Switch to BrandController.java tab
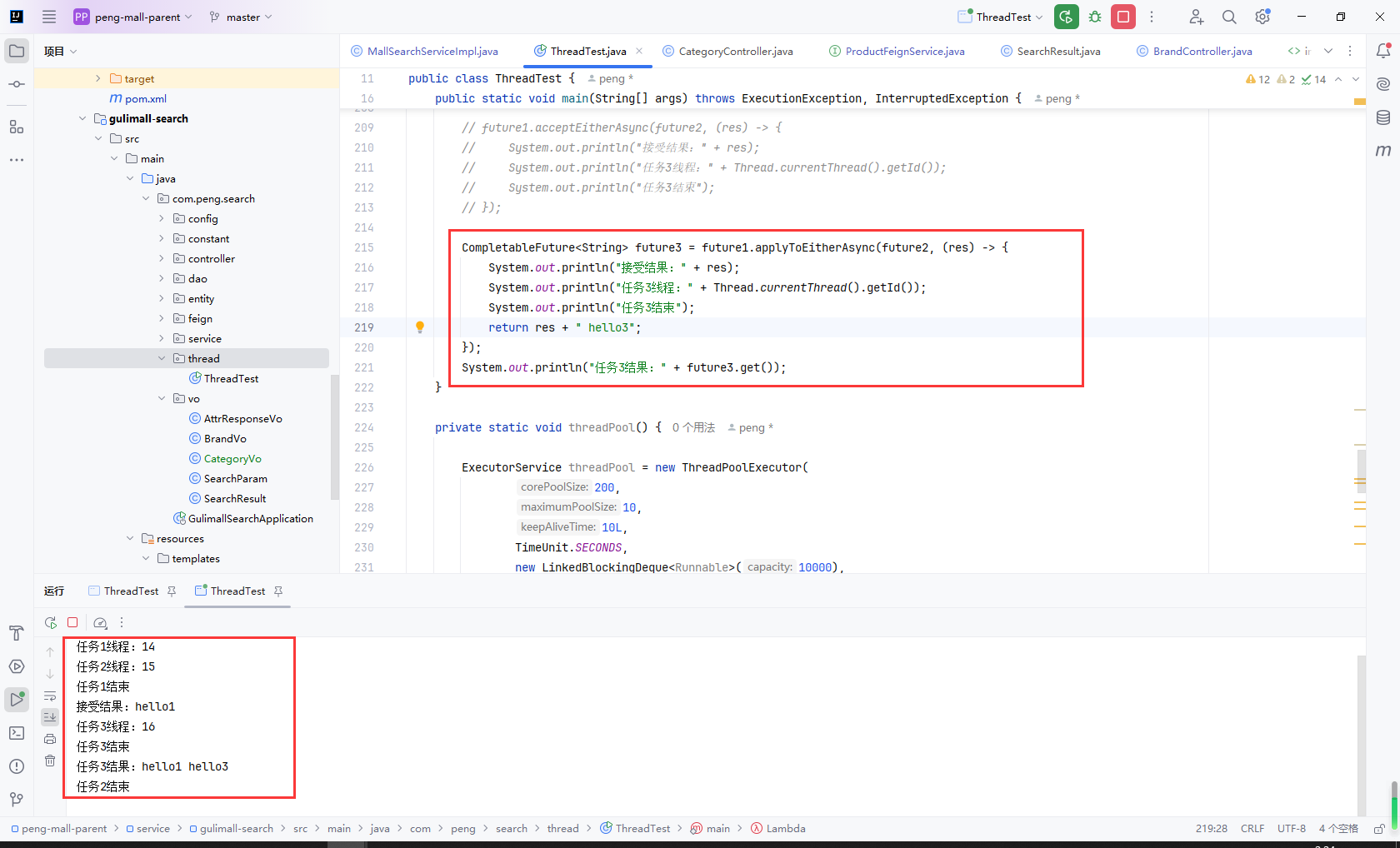Viewport: 1400px width, 848px height. 1194,51
